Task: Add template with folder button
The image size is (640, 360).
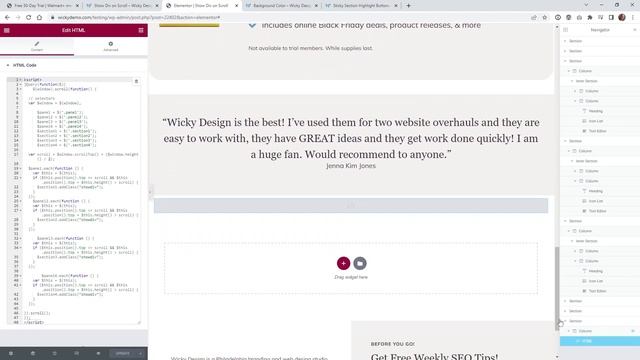Action: coord(360,263)
